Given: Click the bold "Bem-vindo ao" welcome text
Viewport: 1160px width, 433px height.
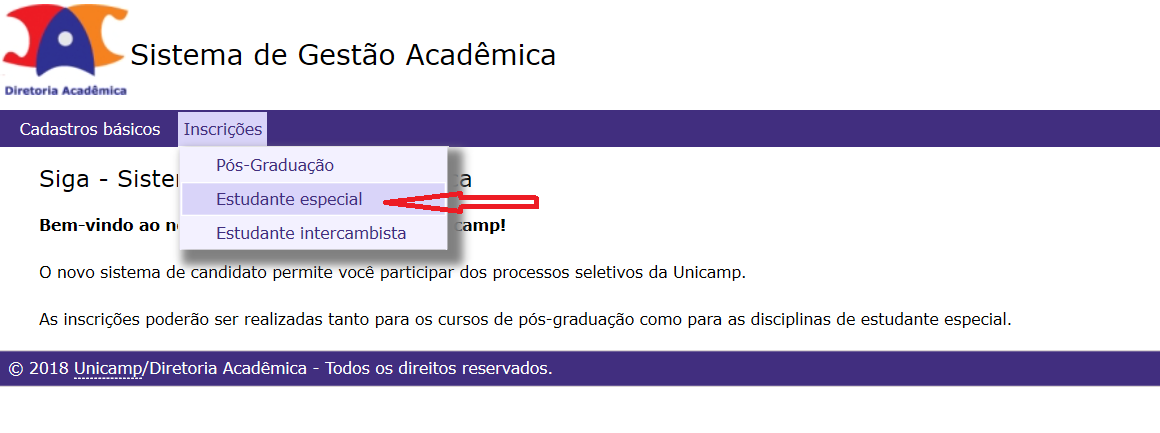Looking at the screenshot, I should tap(109, 225).
